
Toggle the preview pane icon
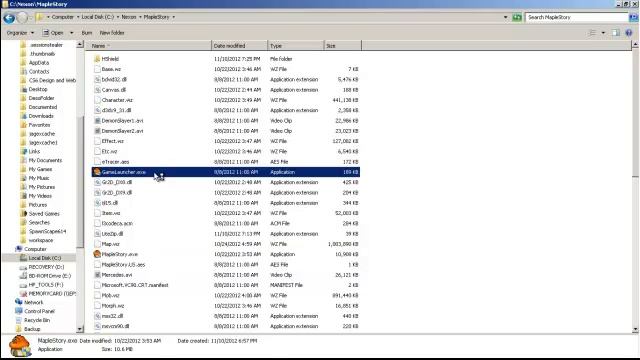pyautogui.click(x=616, y=33)
